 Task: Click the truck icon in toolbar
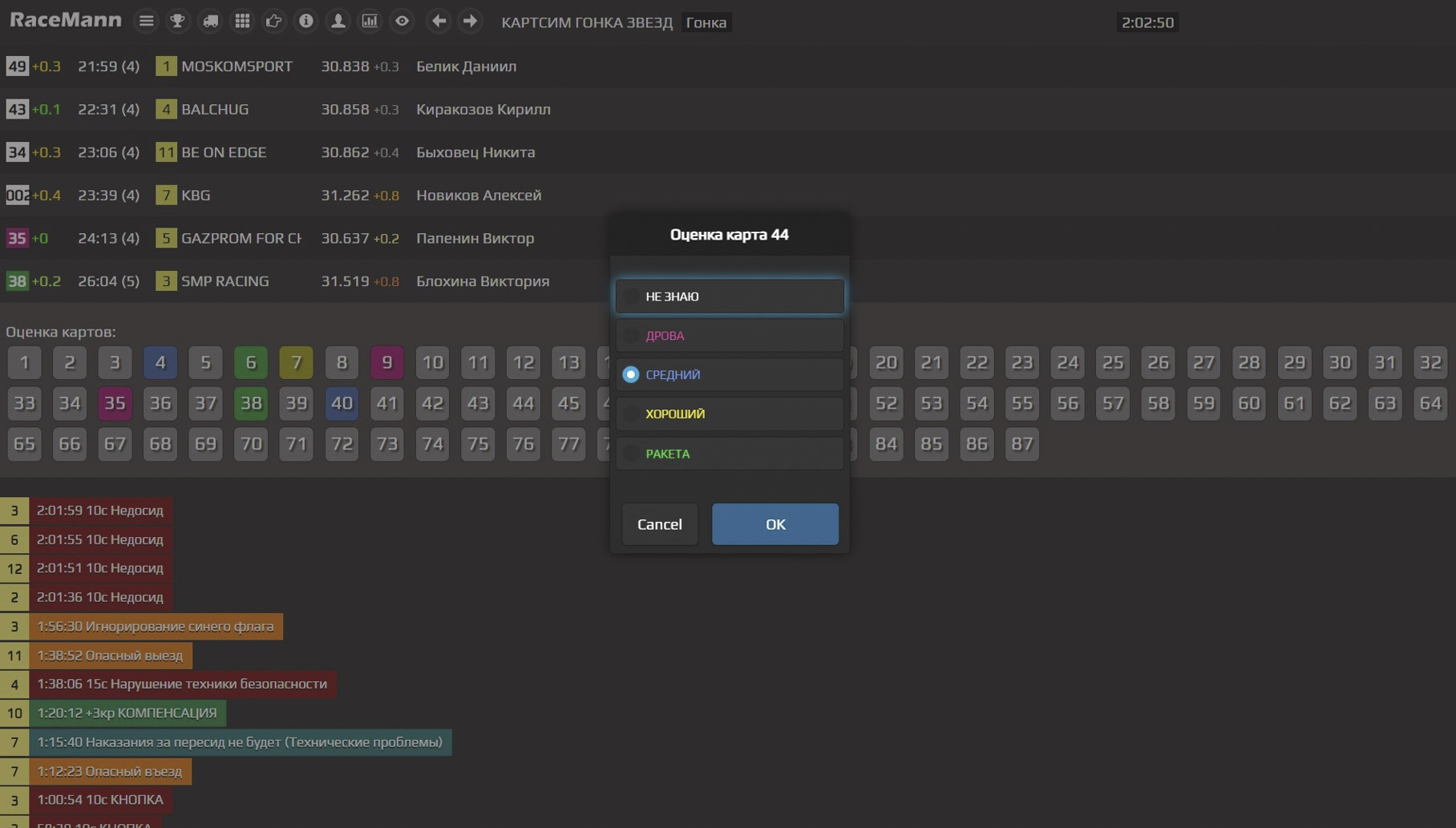pyautogui.click(x=210, y=22)
